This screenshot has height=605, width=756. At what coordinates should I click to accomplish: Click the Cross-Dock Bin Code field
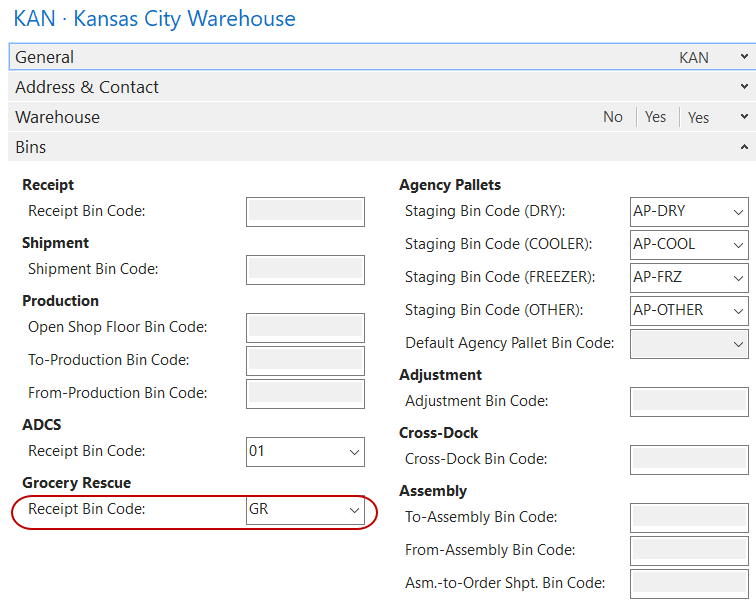pos(689,460)
